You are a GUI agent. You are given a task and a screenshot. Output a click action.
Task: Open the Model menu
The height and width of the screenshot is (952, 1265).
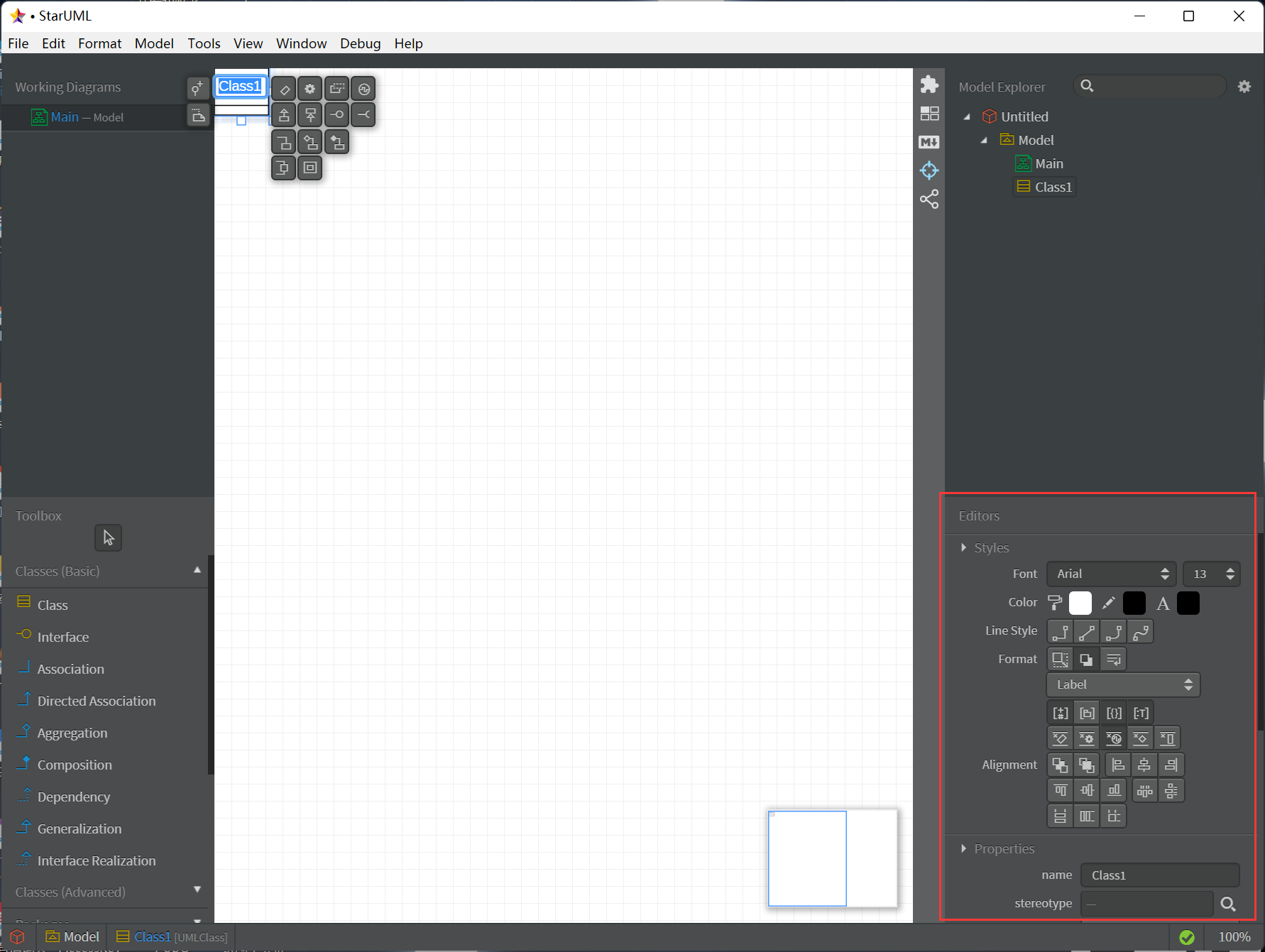point(154,43)
